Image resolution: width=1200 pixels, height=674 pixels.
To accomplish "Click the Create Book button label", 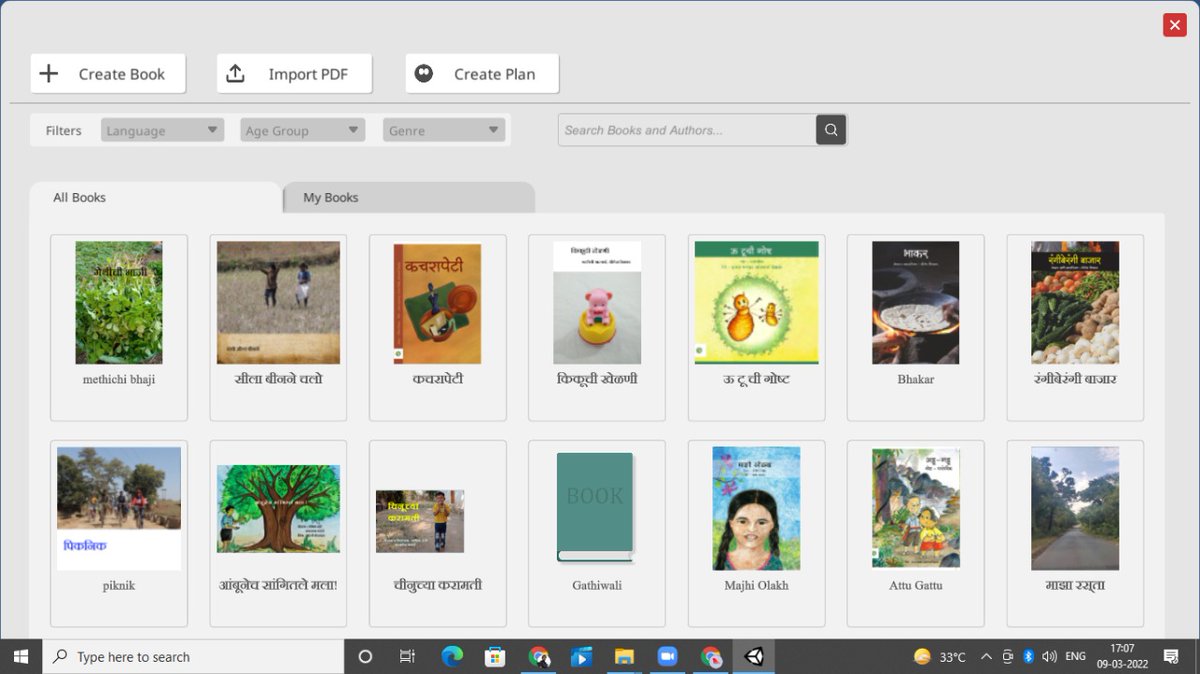I will pyautogui.click(x=122, y=74).
